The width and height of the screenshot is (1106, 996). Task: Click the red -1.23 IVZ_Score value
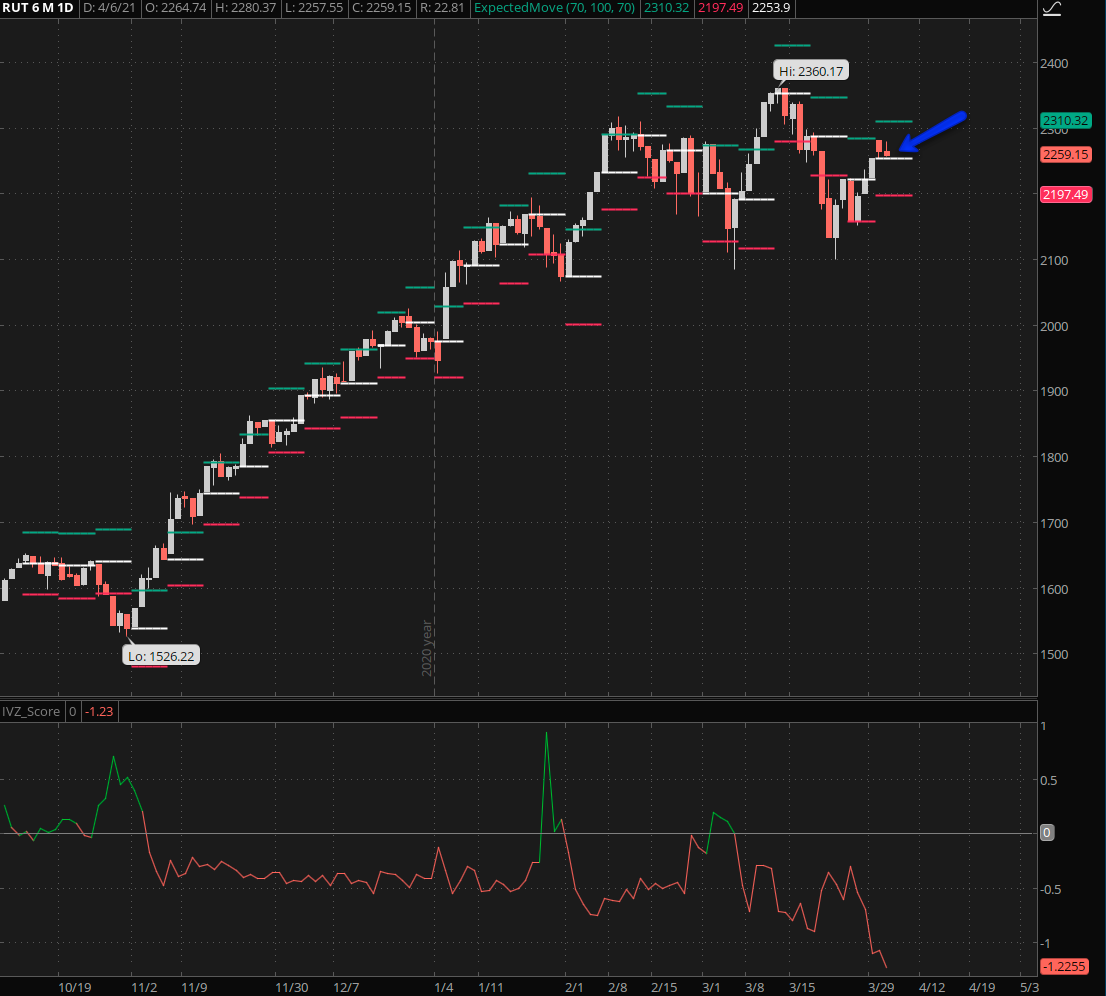pos(97,712)
